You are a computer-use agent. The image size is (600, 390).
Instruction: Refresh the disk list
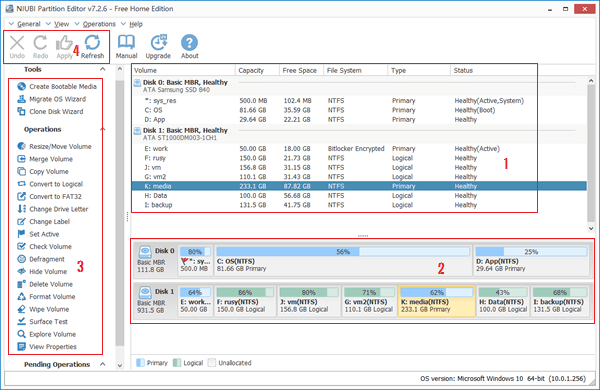[x=92, y=47]
